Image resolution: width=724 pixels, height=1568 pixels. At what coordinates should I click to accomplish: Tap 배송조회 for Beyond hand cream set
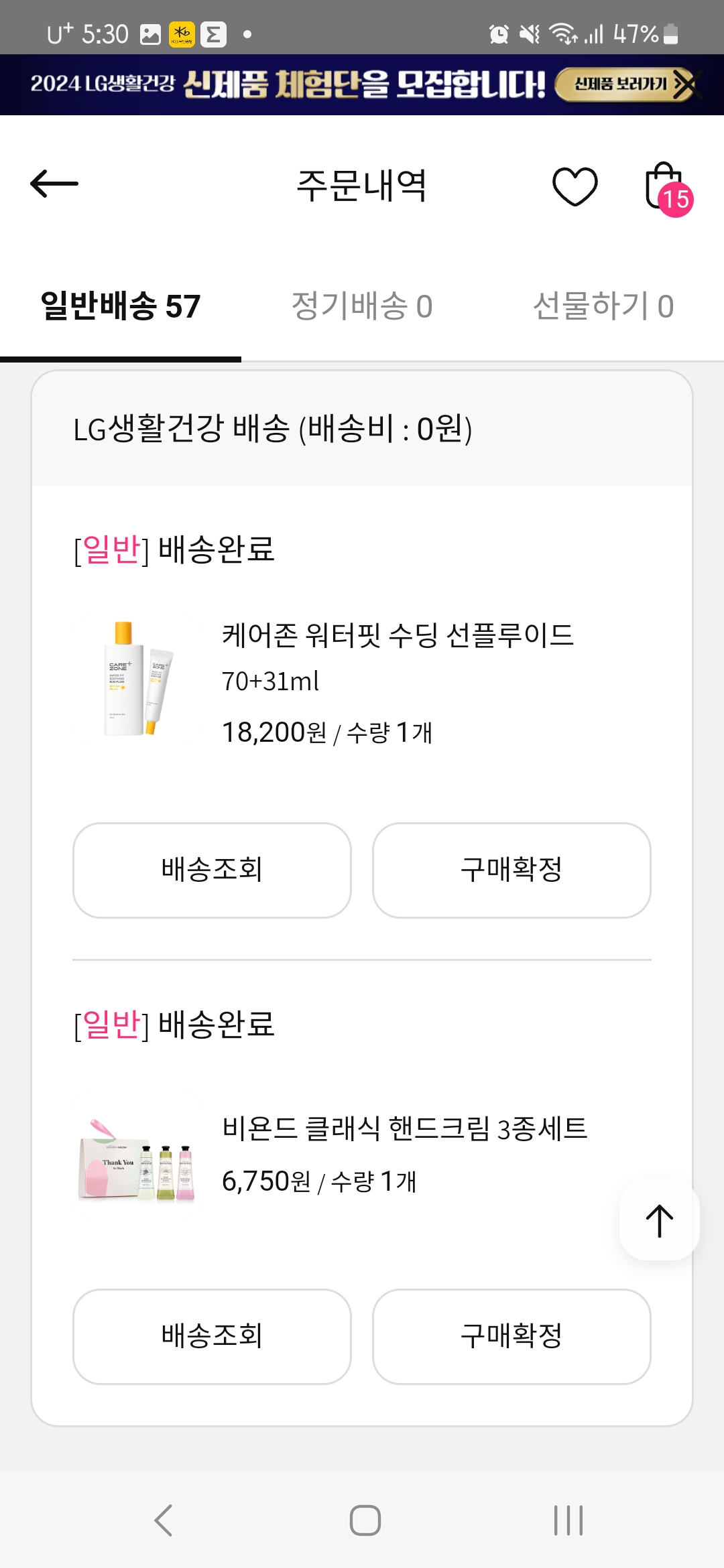[x=212, y=1336]
